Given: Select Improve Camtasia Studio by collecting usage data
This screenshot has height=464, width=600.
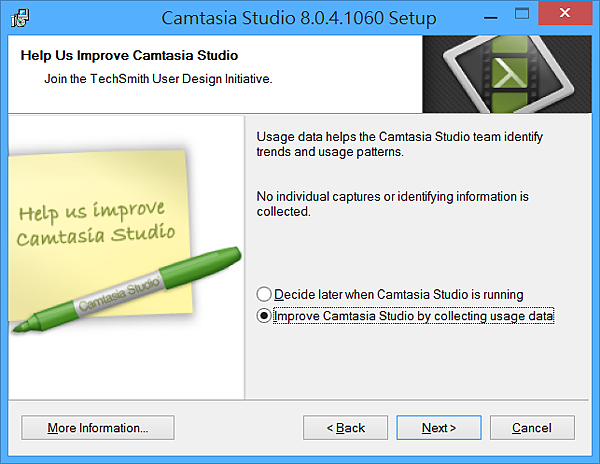Looking at the screenshot, I should tap(405, 316).
